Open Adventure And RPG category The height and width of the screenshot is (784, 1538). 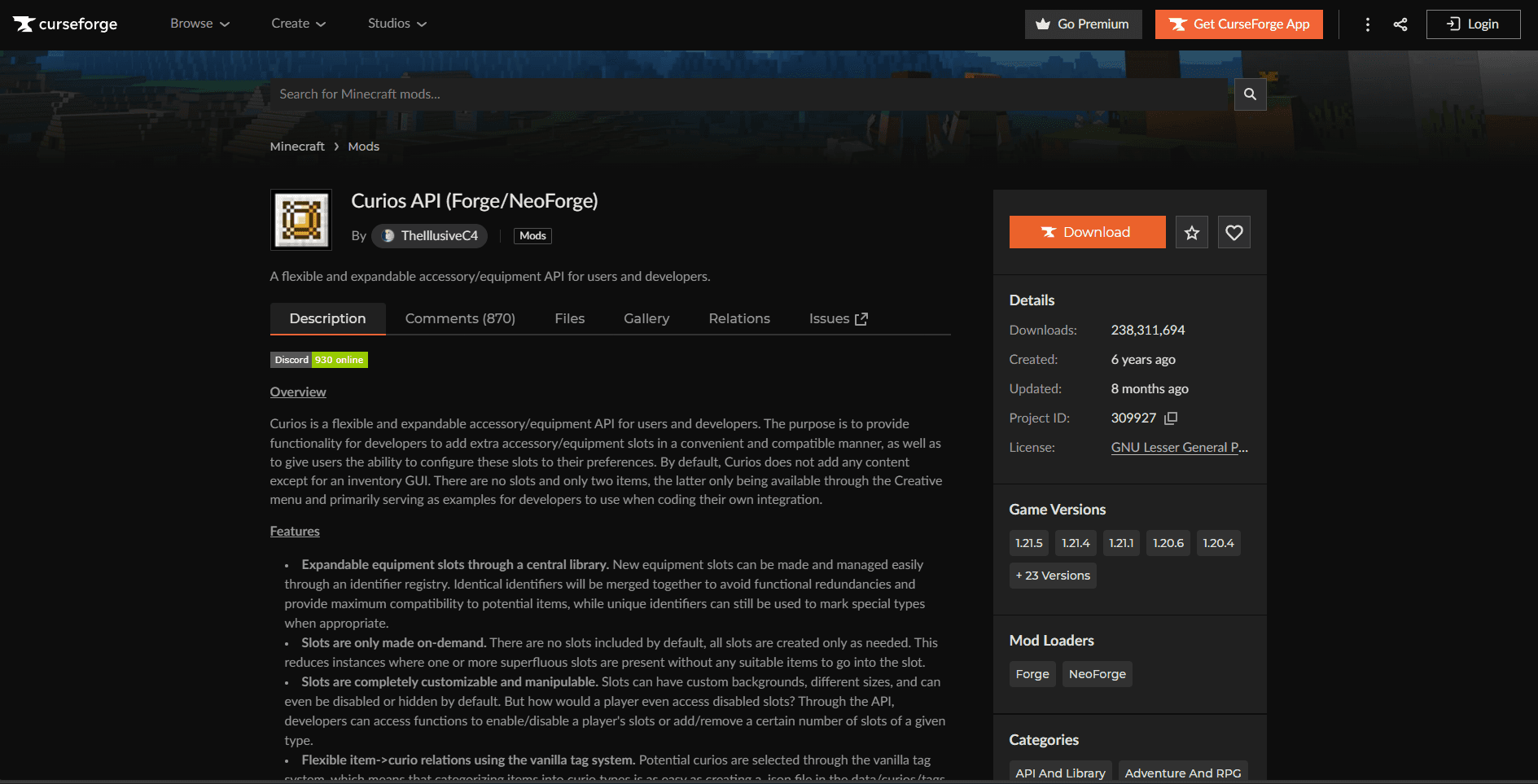coord(1183,773)
